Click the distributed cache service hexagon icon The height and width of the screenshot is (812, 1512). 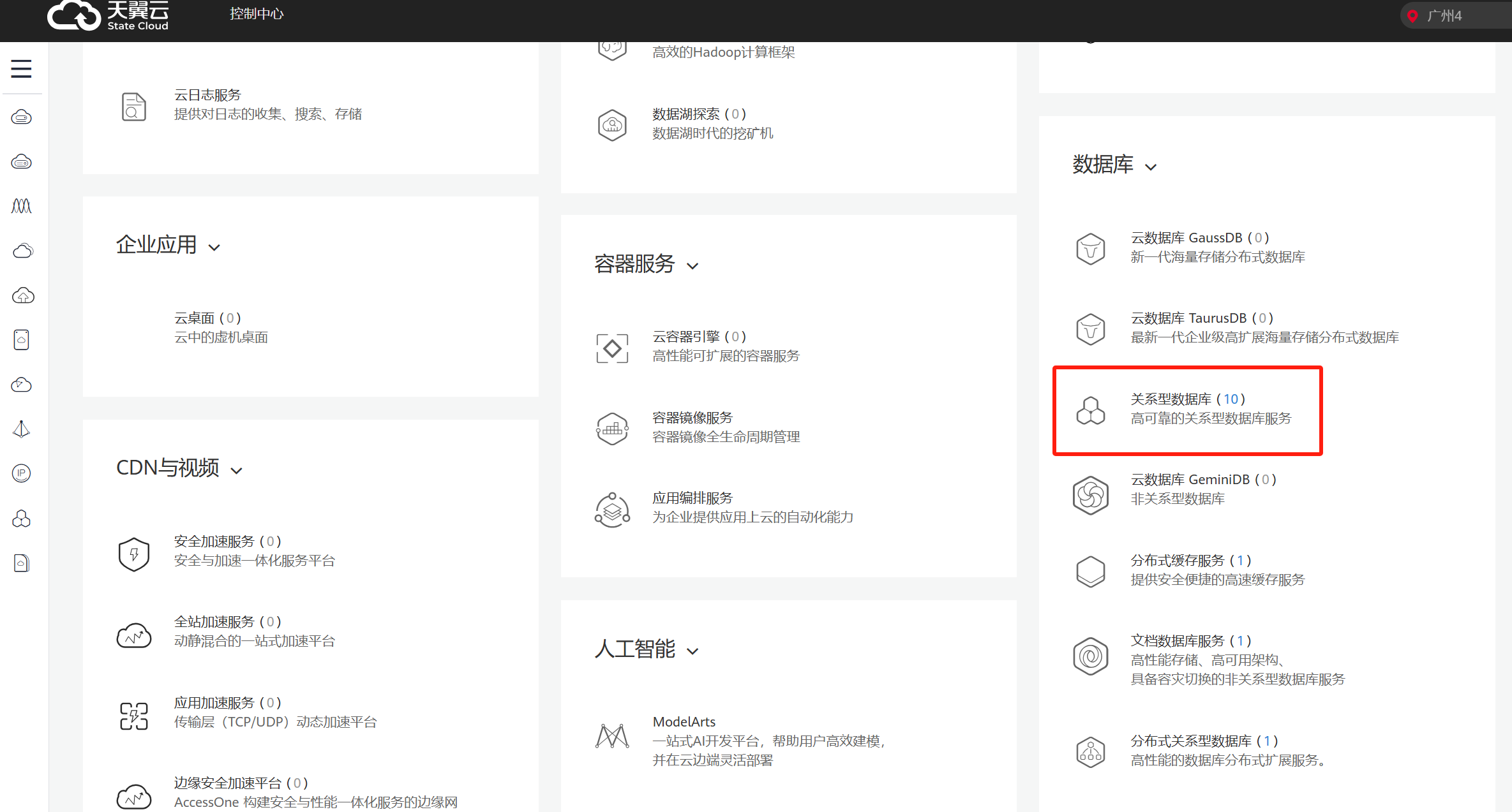point(1090,571)
